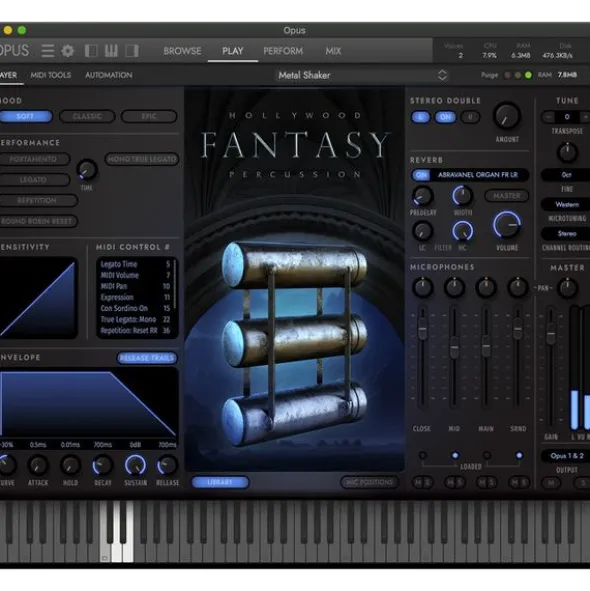
Task: Switch to the Browse tab
Action: coord(182,51)
